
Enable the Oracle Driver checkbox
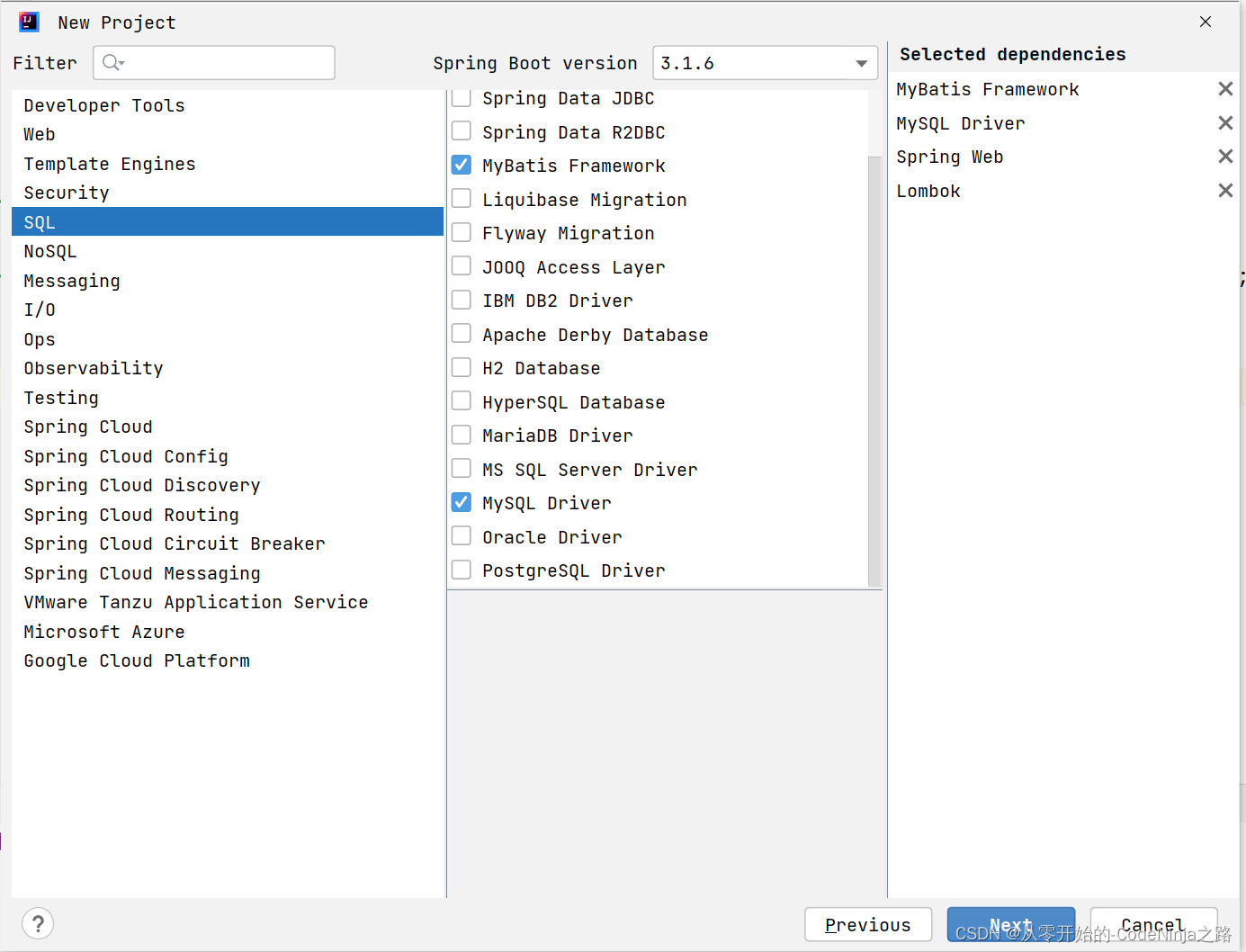click(462, 535)
